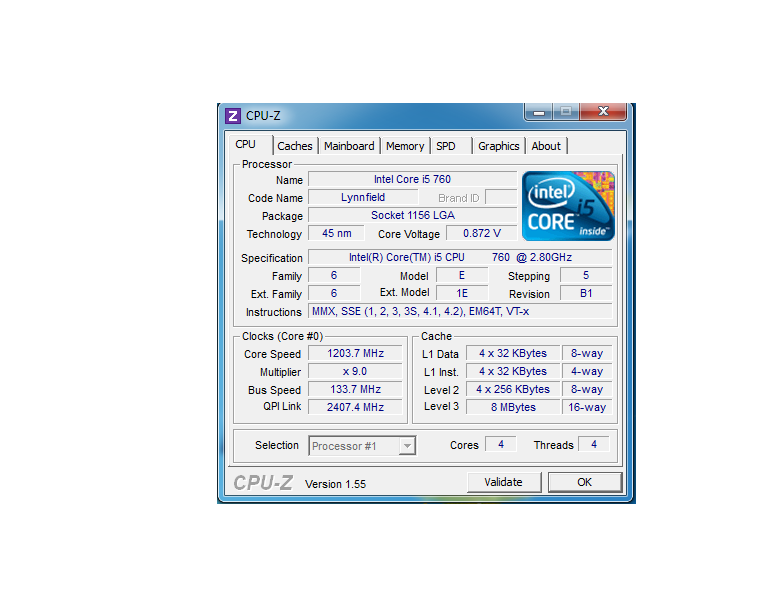Click the Code Name value Lynnfield
768x614 pixels.
363,197
